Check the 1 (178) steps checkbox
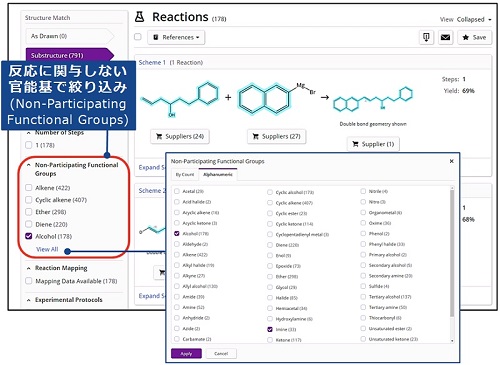The height and width of the screenshot is (365, 500). (x=29, y=145)
